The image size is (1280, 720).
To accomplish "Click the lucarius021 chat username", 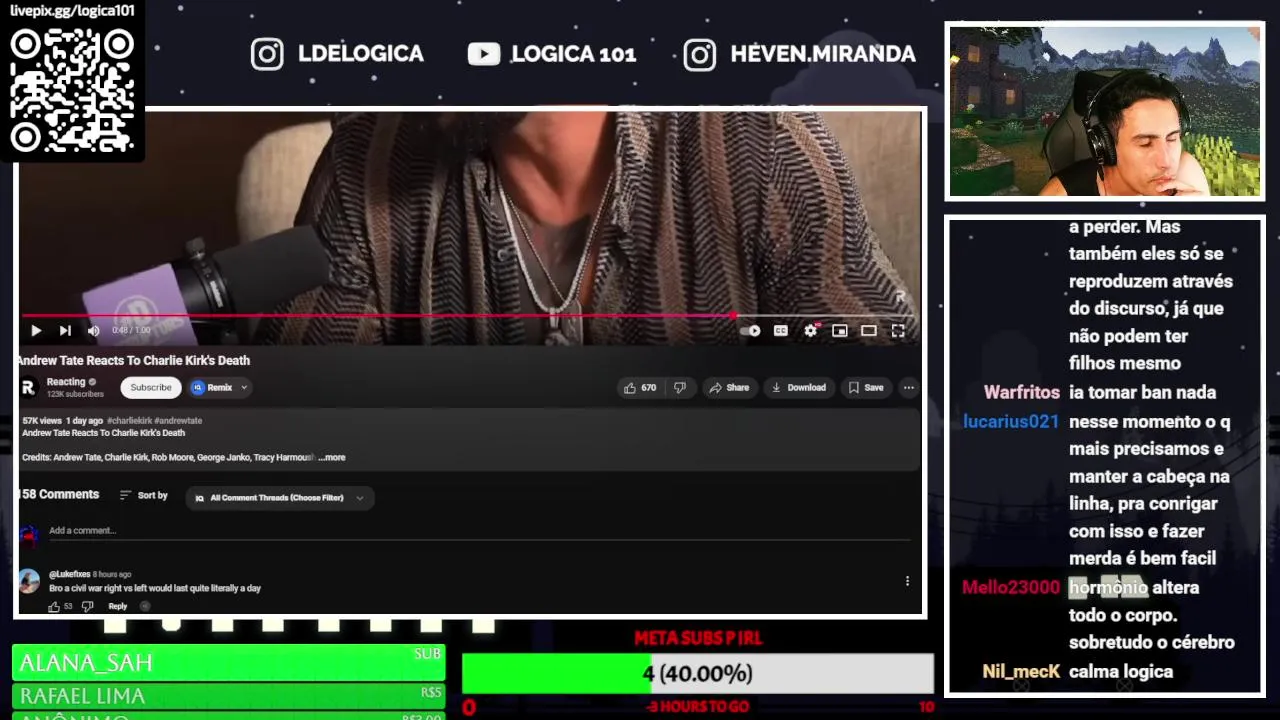I will (x=1011, y=422).
